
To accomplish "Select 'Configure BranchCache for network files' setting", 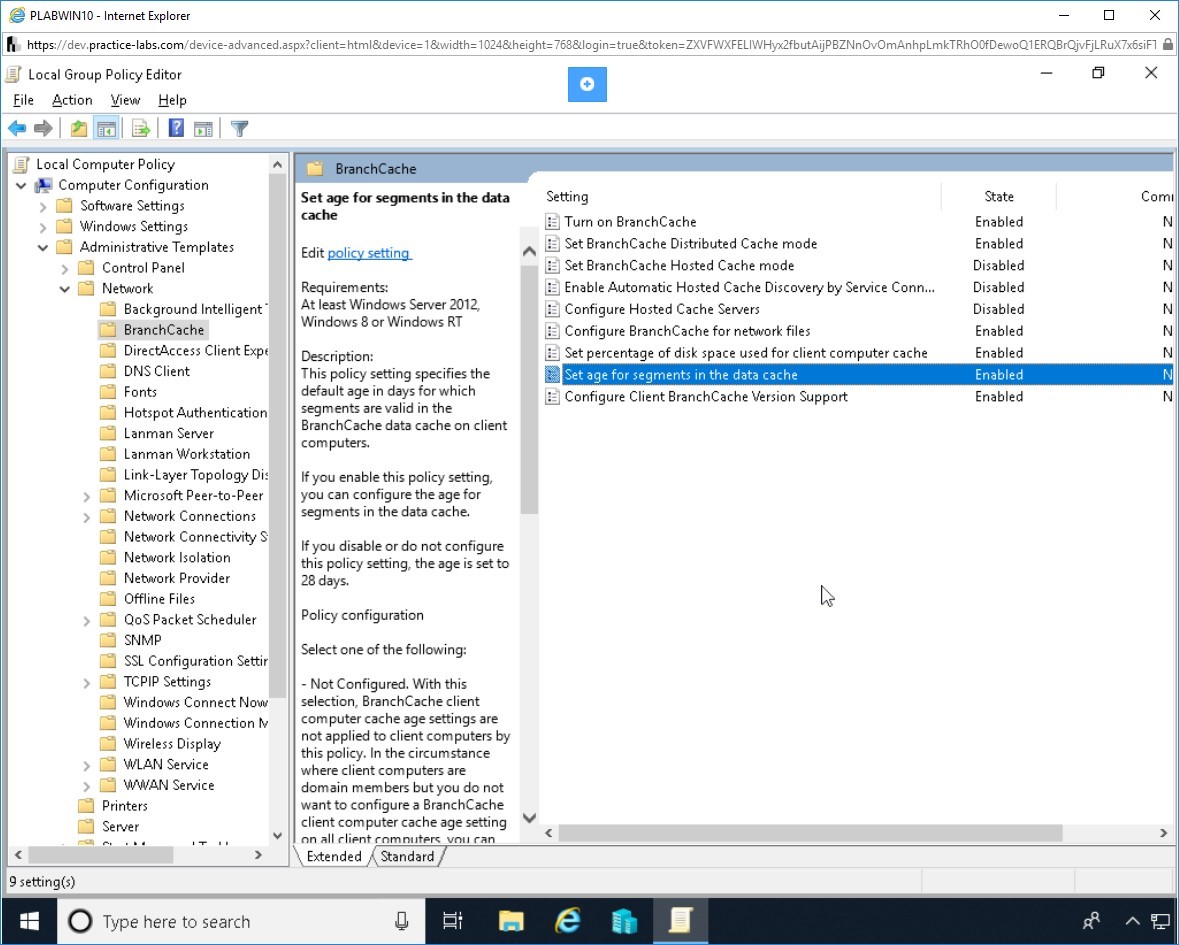I will [x=687, y=331].
